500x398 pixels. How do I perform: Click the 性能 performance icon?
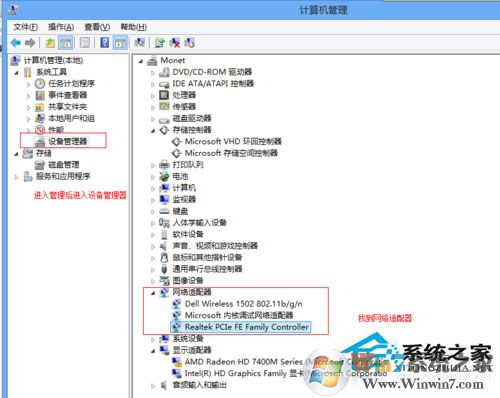[40, 129]
